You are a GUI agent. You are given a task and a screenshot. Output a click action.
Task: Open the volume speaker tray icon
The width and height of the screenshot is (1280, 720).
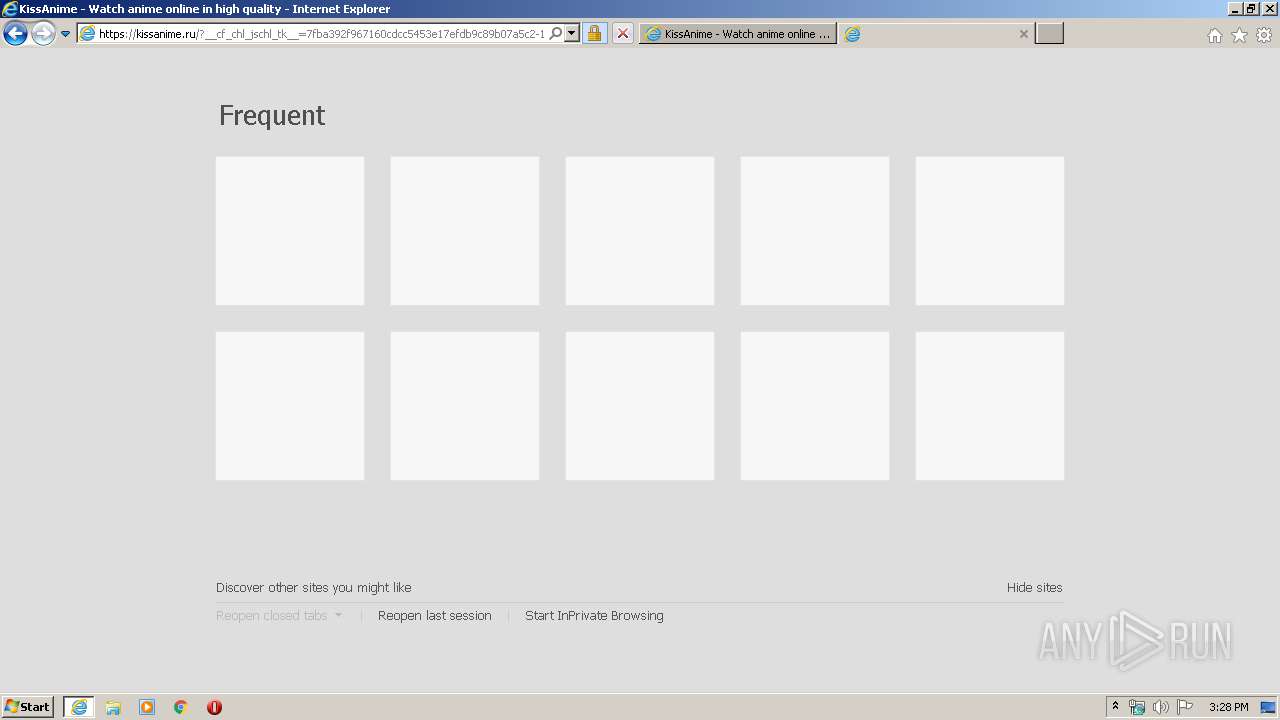point(1160,707)
